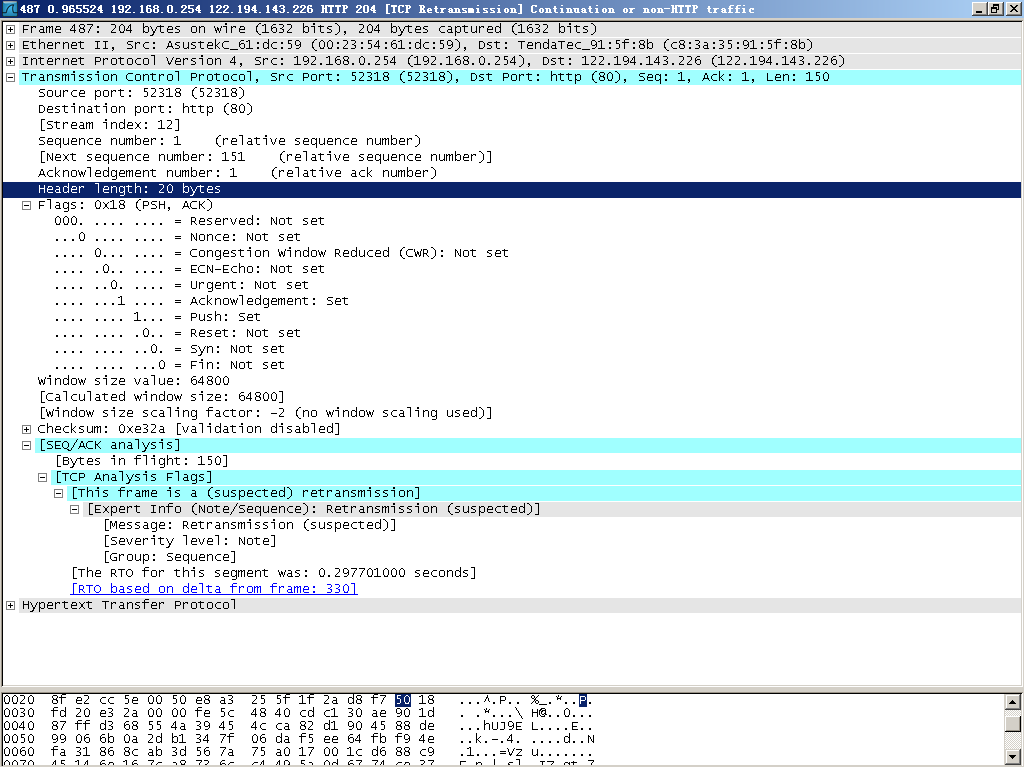Screen dimensions: 1024x768
Task: Restore down the packet detail window
Action: pyautogui.click(x=995, y=9)
